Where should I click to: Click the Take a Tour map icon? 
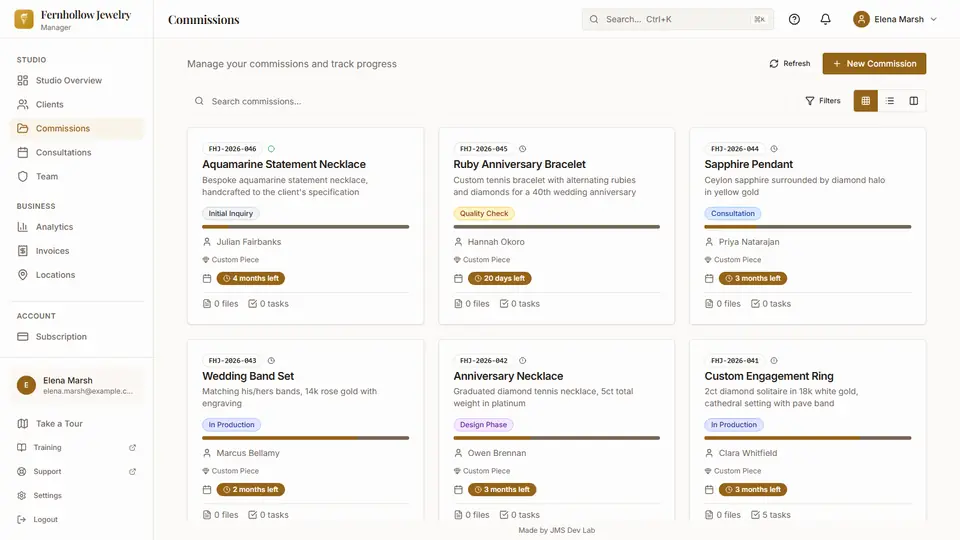click(x=23, y=423)
